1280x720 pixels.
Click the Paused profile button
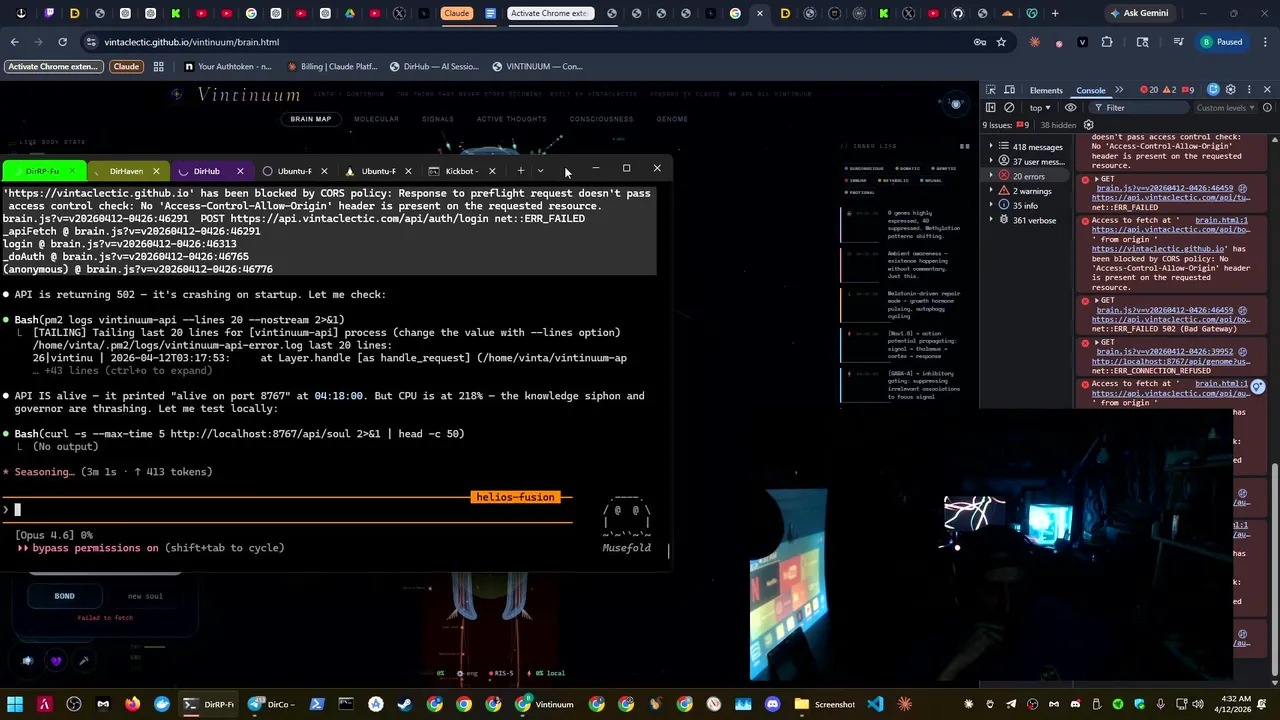(1222, 42)
